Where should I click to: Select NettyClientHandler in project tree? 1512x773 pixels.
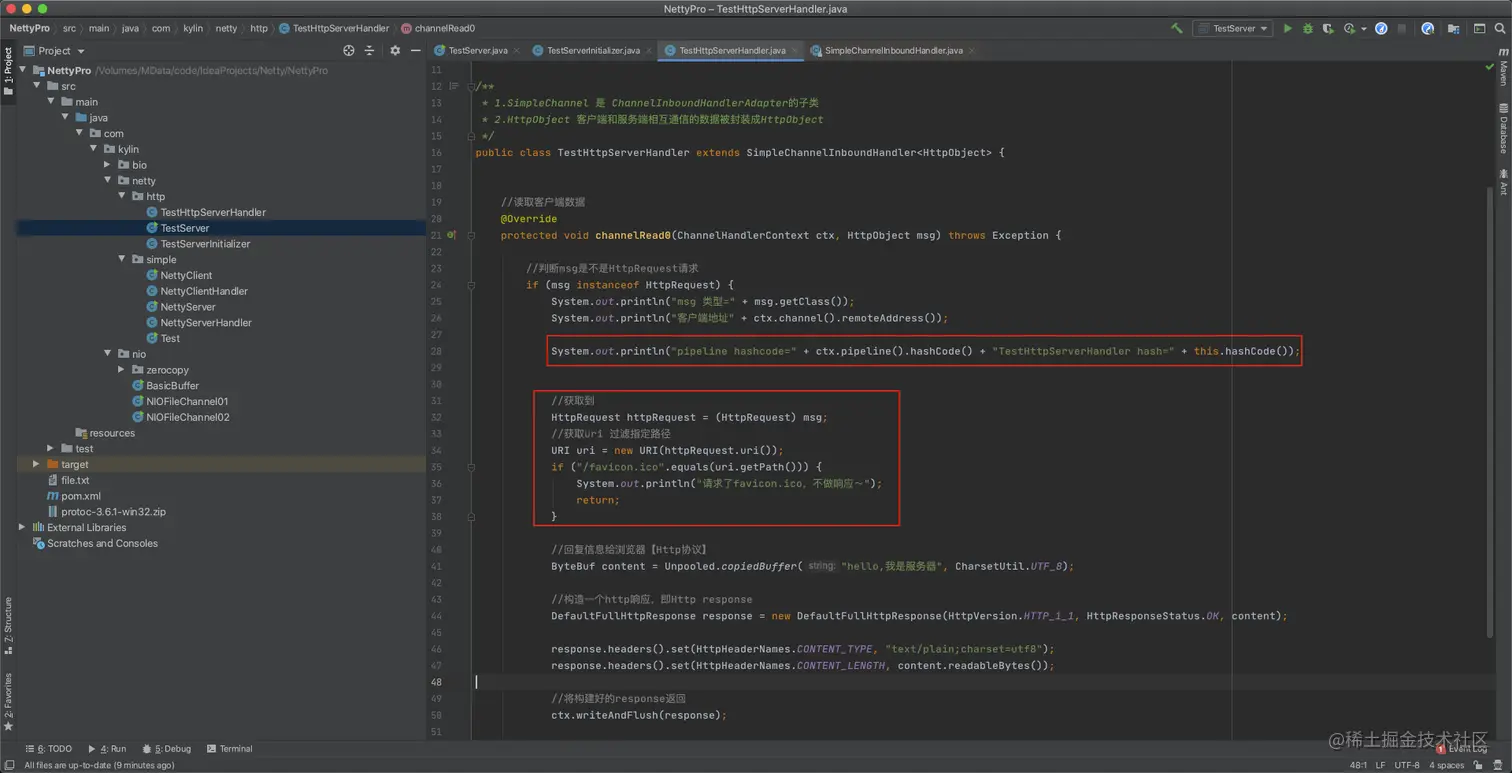tap(204, 291)
